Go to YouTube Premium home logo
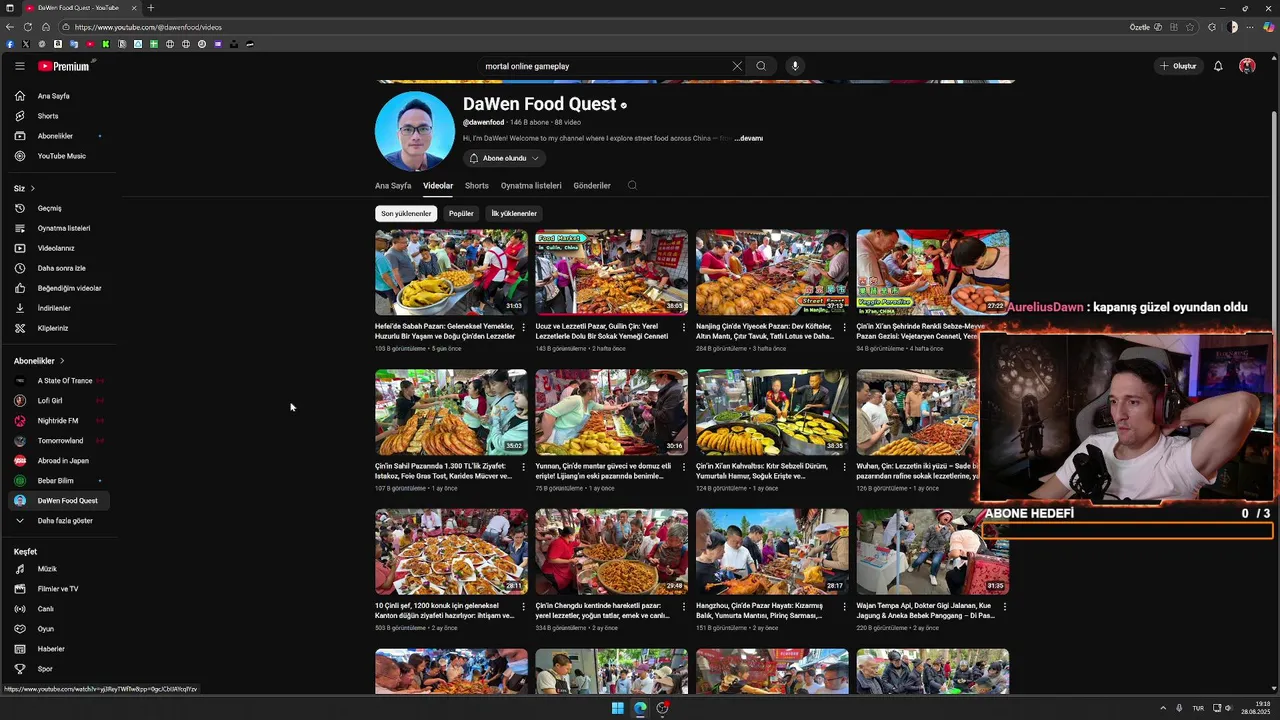Screen dimensions: 1280x720 (x=66, y=66)
